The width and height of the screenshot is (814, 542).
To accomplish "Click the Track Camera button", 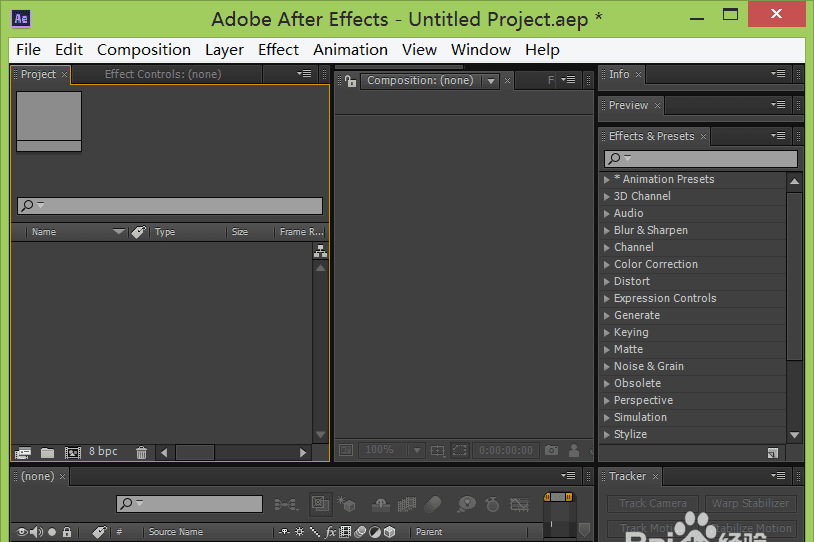I will click(652, 504).
